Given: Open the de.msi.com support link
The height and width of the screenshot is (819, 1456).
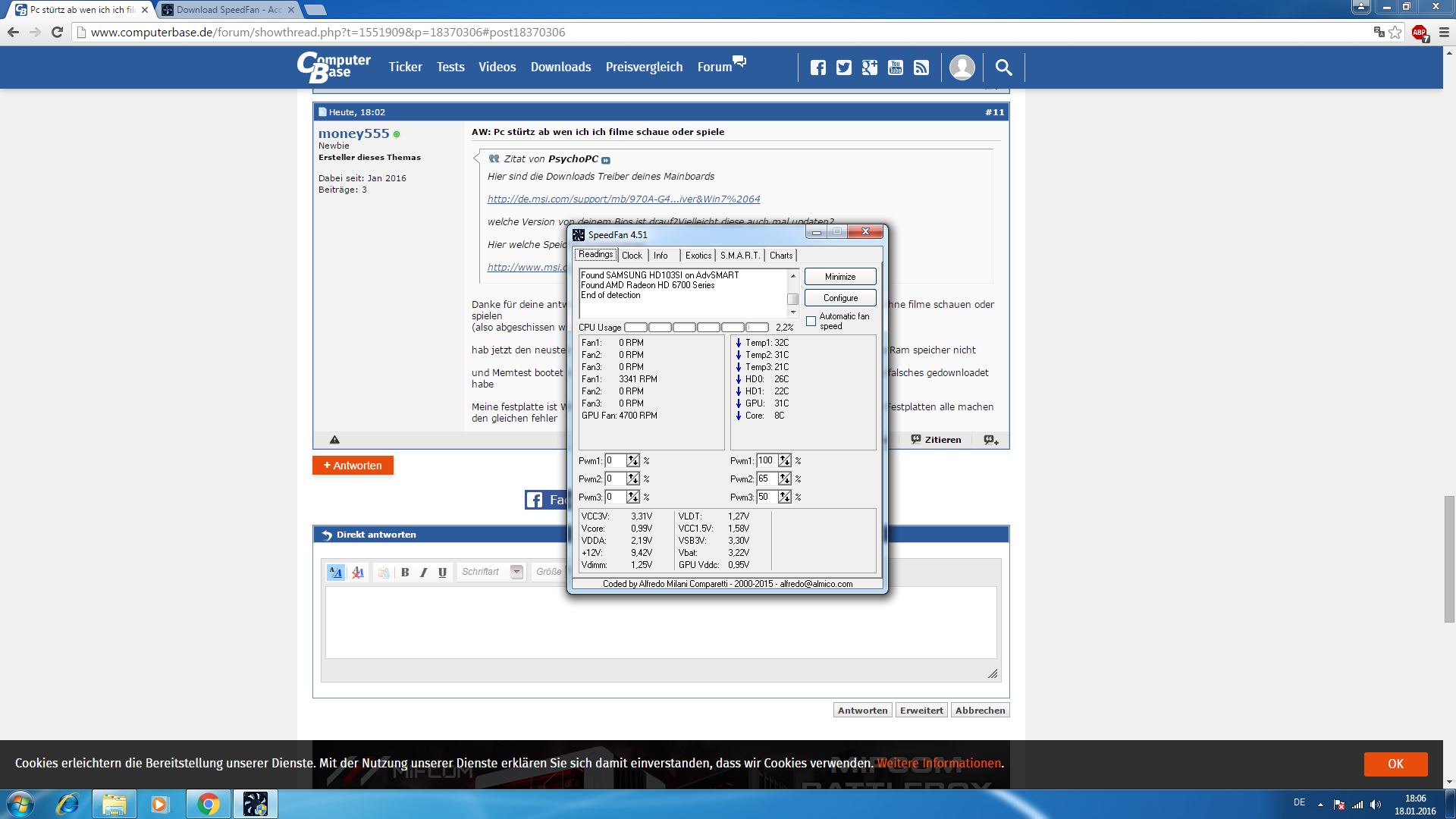Looking at the screenshot, I should coord(623,199).
